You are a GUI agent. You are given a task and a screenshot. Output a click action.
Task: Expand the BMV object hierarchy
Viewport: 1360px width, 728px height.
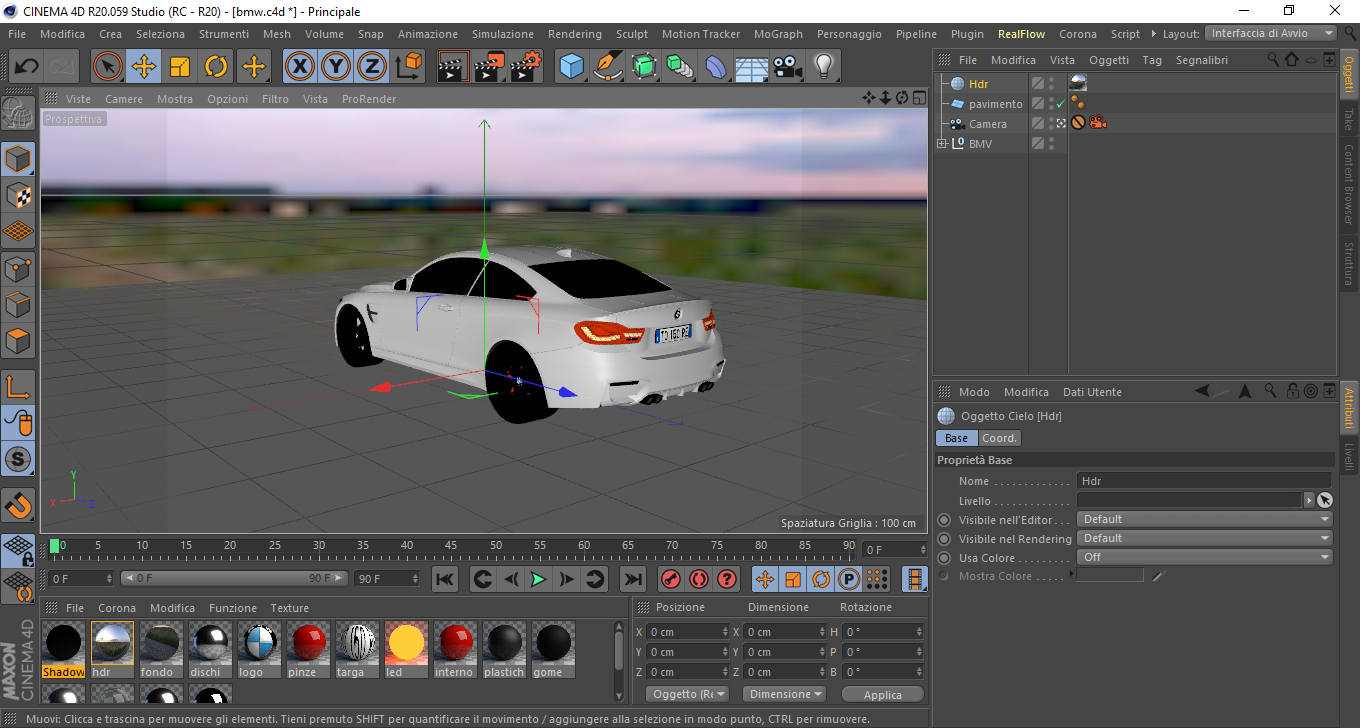tap(941, 144)
